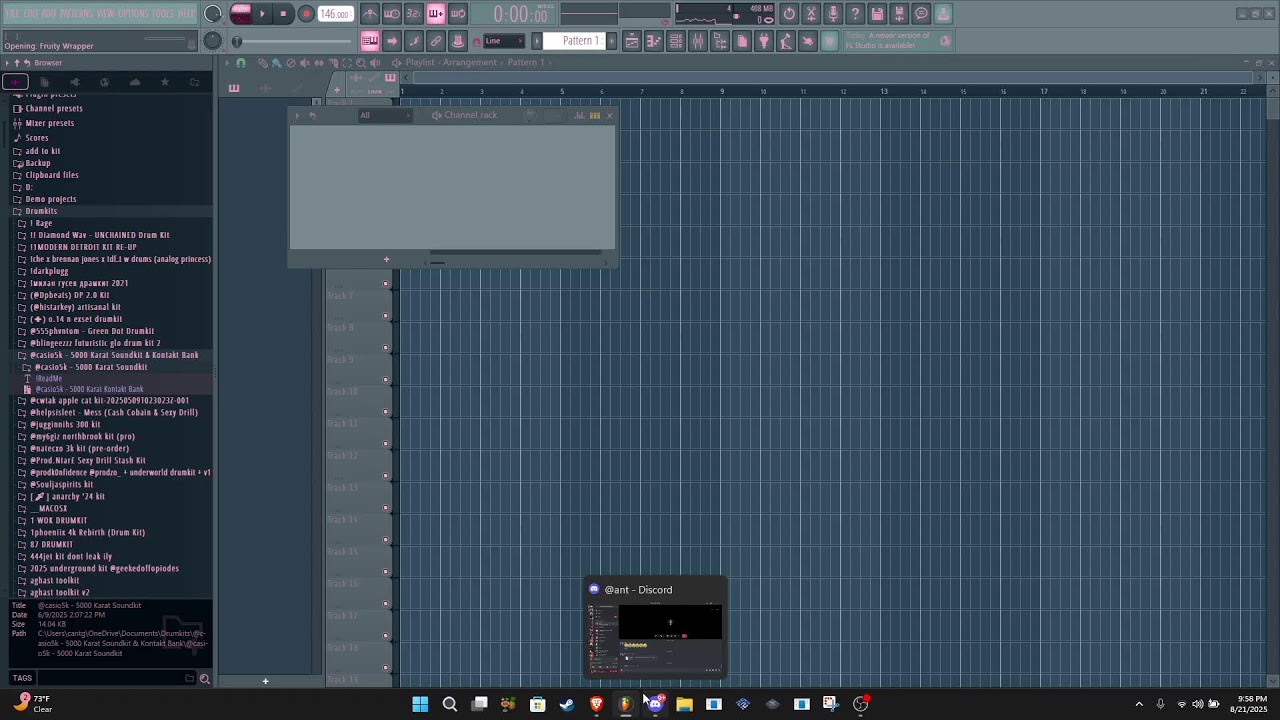Open the audio editor scissors icon
The height and width of the screenshot is (720, 1280).
[812, 14]
